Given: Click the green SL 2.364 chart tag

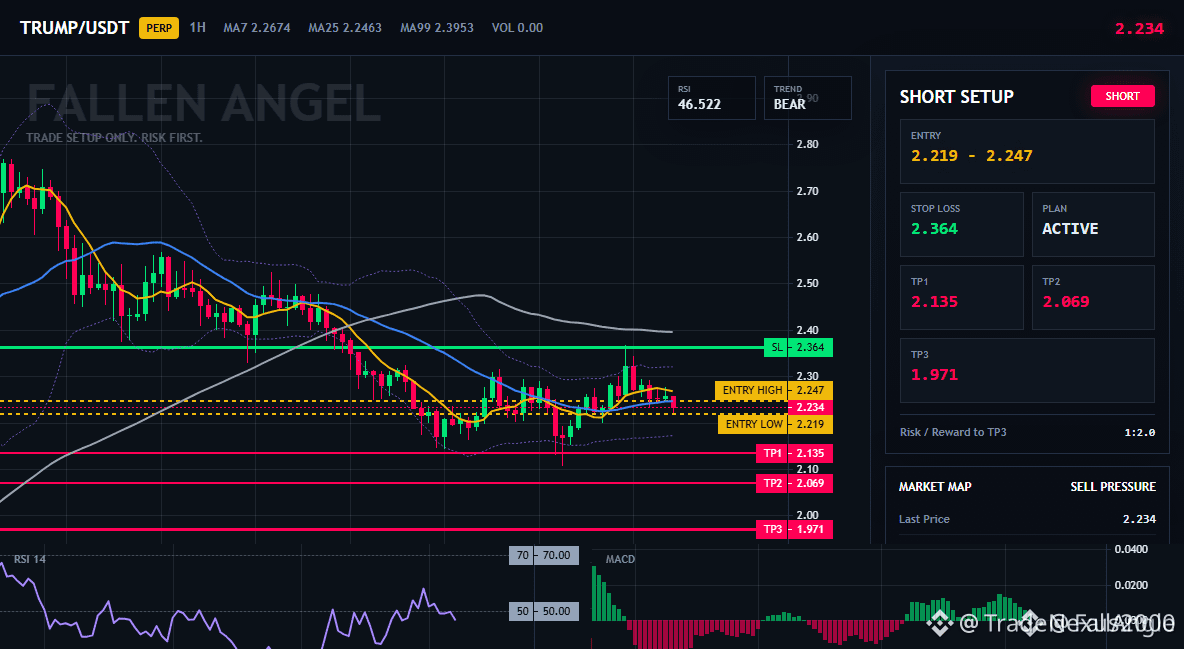Looking at the screenshot, I should (798, 348).
